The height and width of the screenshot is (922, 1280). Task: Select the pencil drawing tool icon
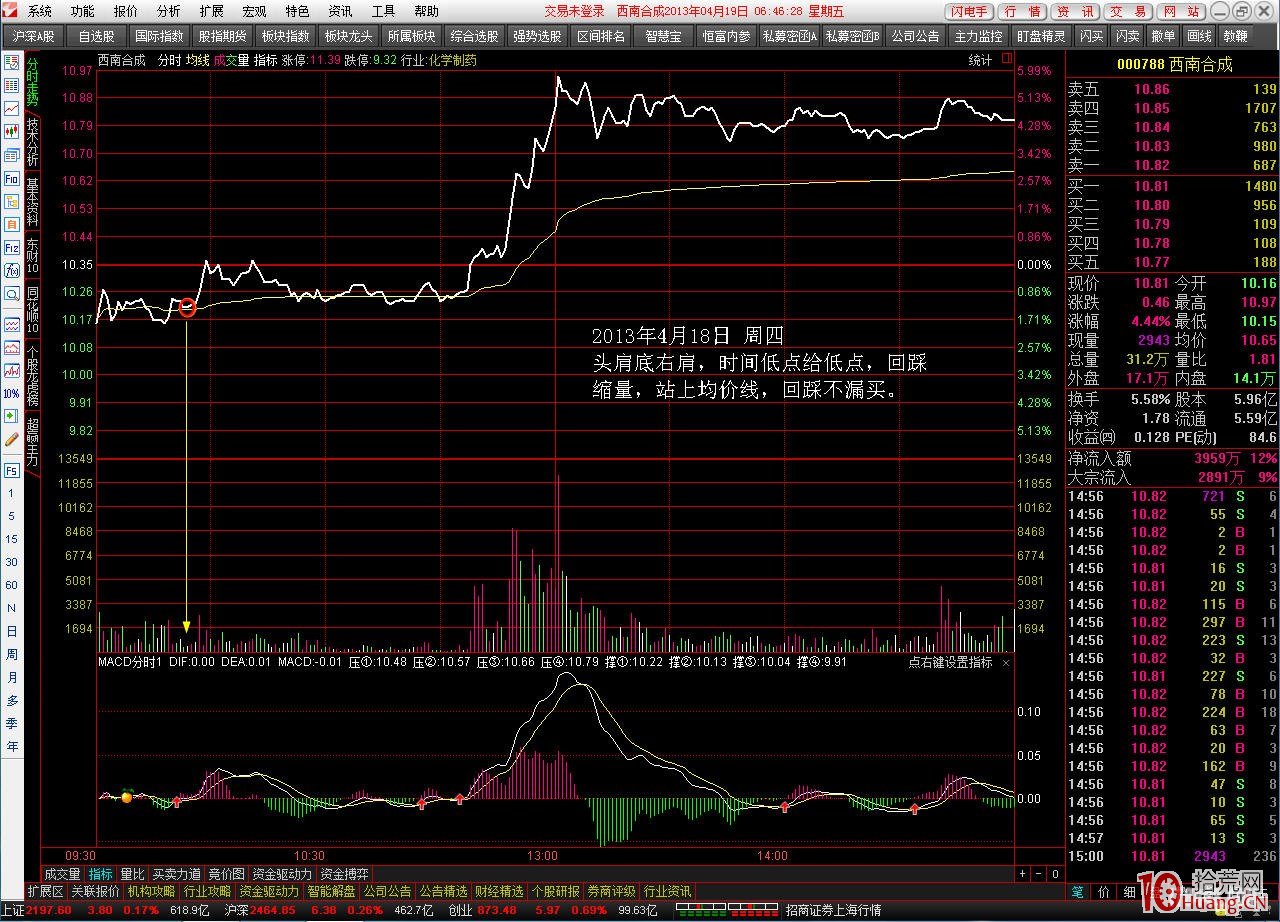pyautogui.click(x=12, y=439)
